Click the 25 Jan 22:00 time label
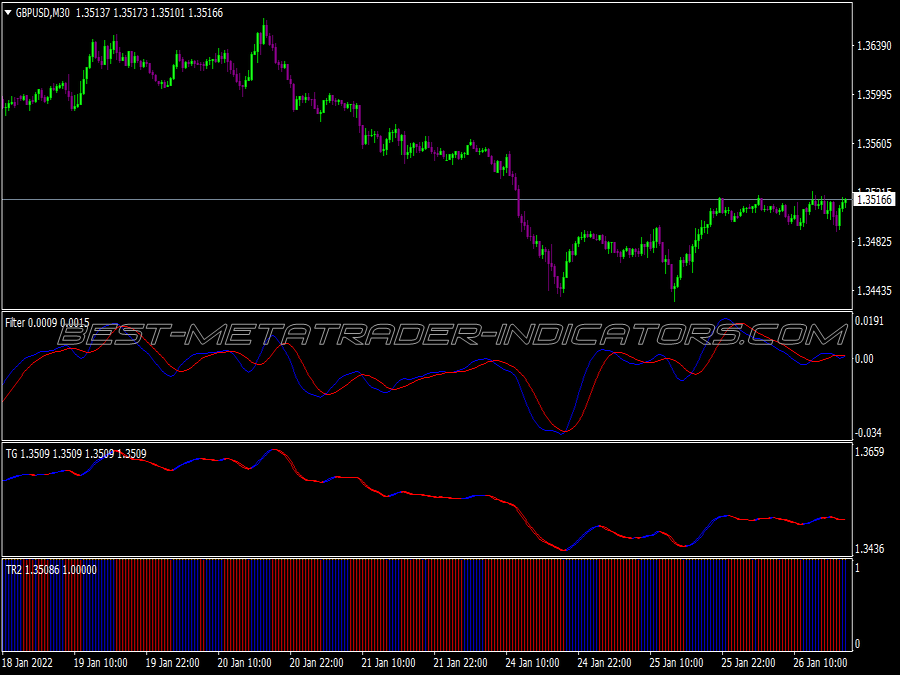900x675 pixels. 748,663
